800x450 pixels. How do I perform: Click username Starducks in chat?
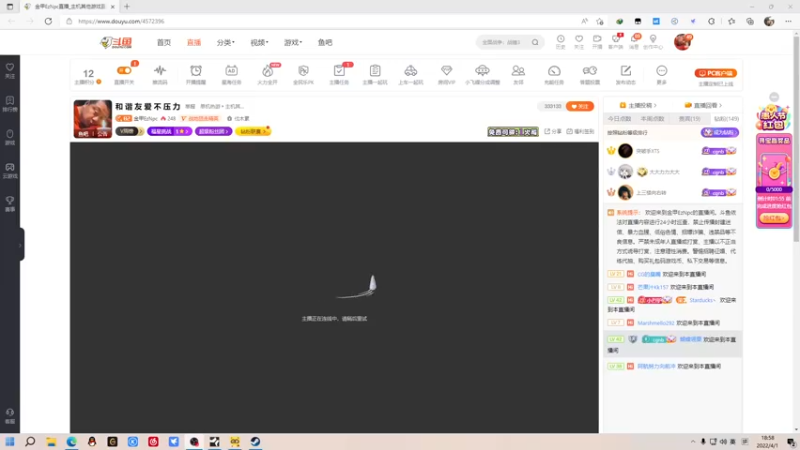(x=702, y=300)
